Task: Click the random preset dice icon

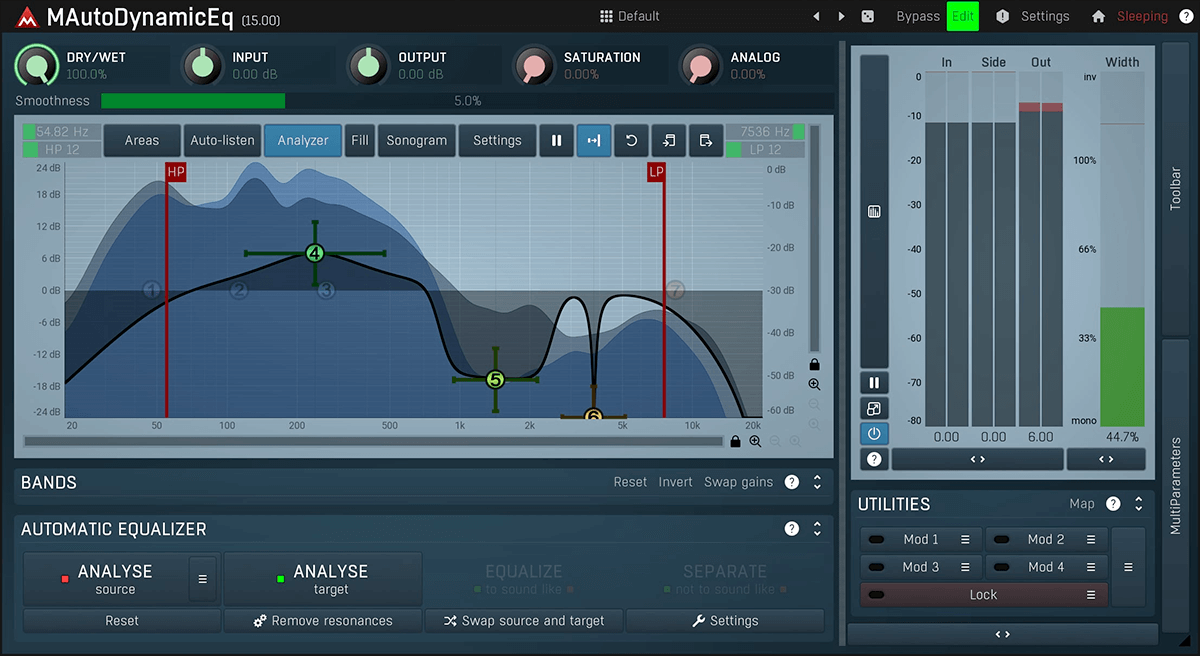Action: click(867, 16)
